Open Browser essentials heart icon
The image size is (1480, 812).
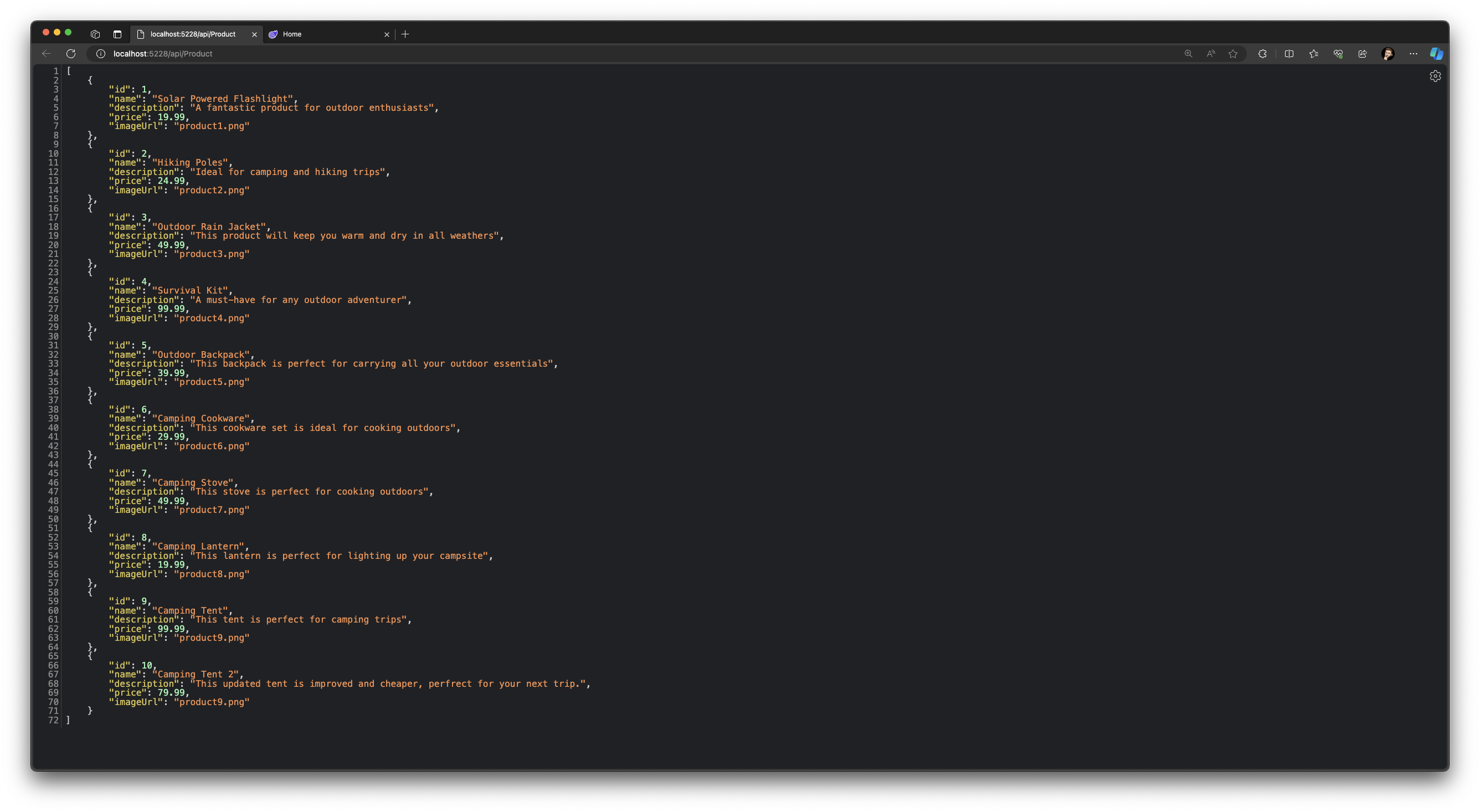pyautogui.click(x=1338, y=53)
